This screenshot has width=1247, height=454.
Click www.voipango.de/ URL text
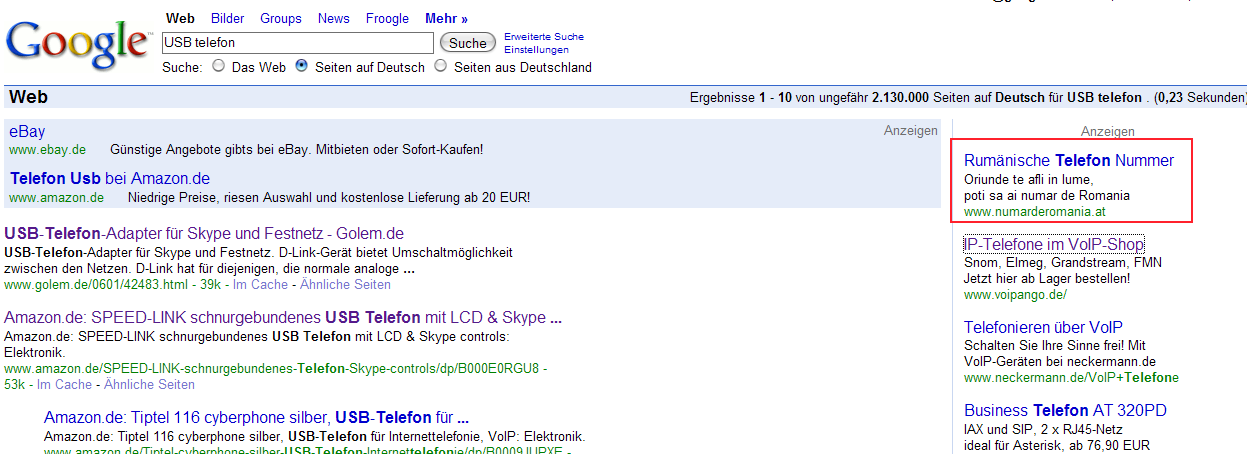pyautogui.click(x=1015, y=295)
